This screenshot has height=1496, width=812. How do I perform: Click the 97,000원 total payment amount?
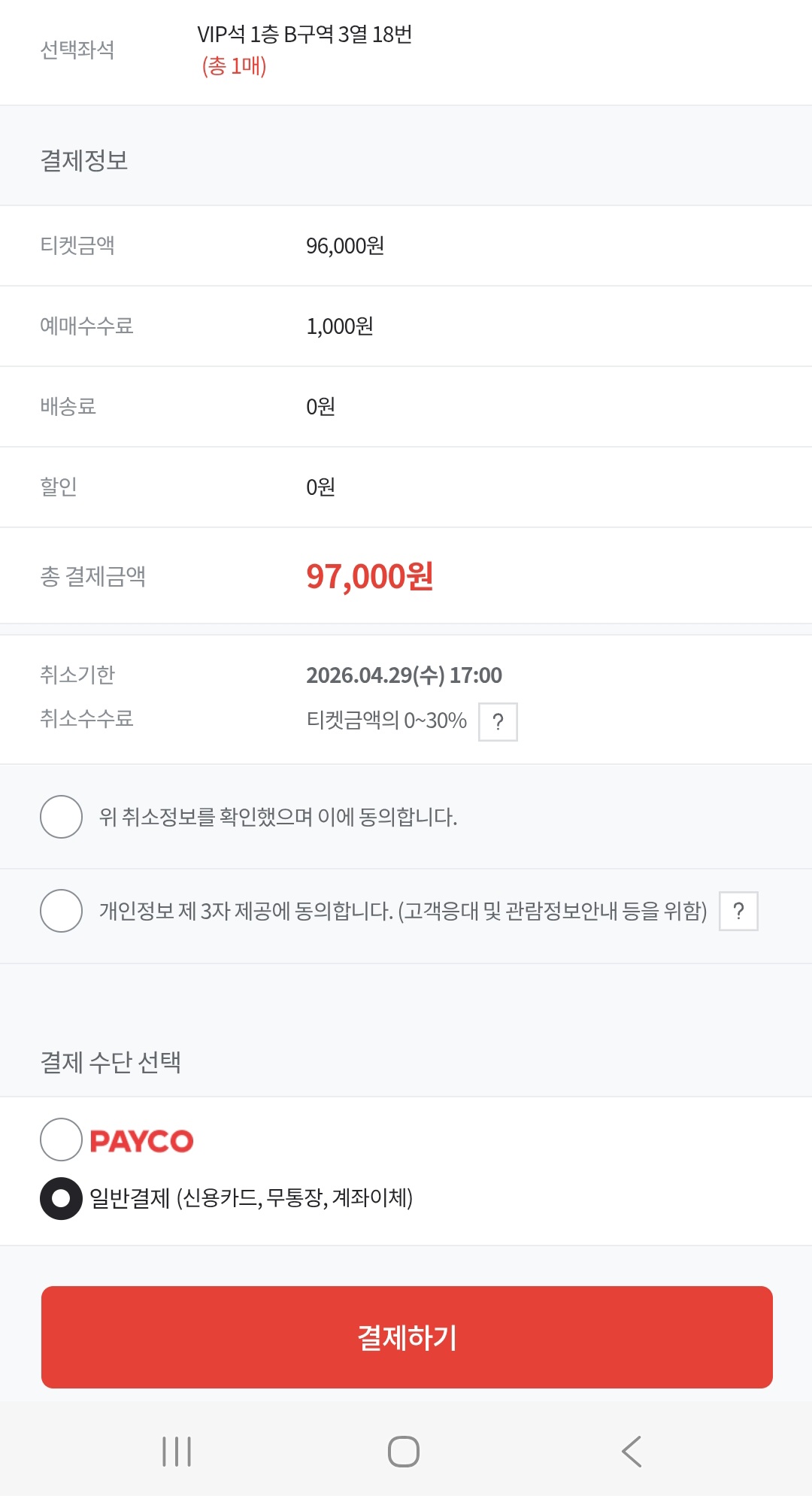tap(369, 577)
